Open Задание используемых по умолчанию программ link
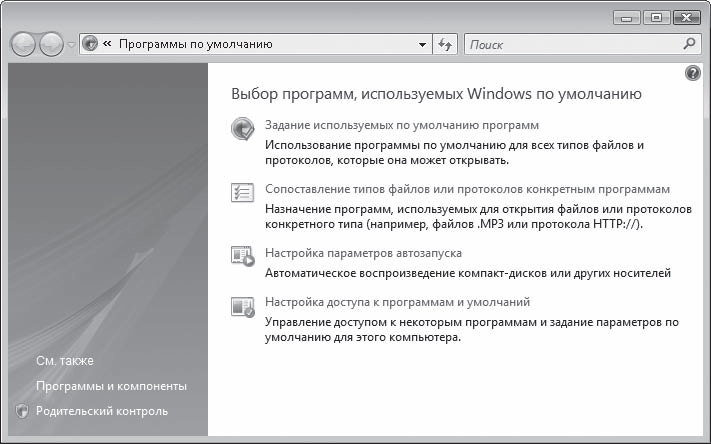Screen dimensions: 711x444 tap(402, 126)
